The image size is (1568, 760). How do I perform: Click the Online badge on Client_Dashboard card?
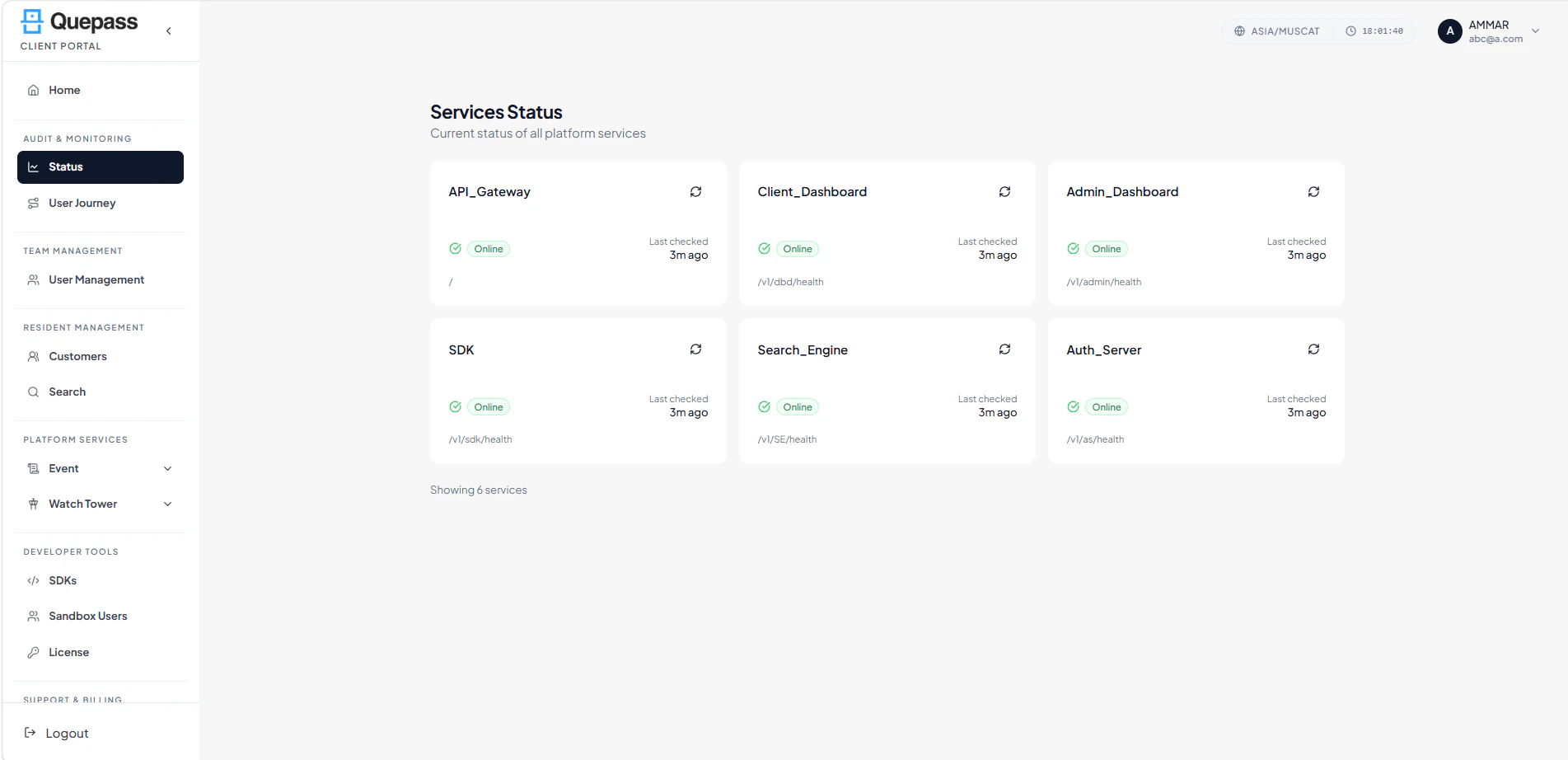[x=798, y=248]
